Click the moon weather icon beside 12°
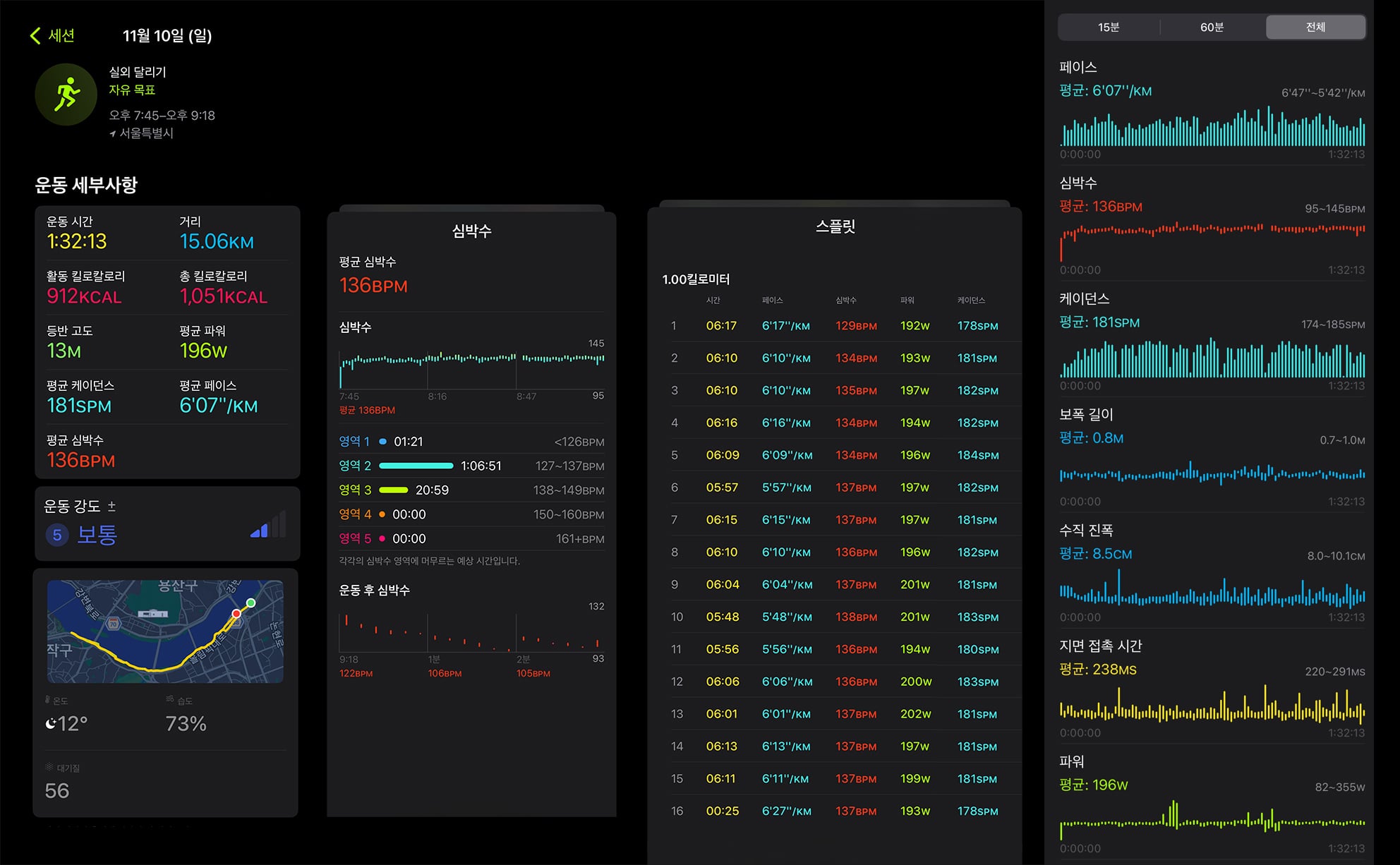Screen dimensions: 1400x865 click(x=51, y=723)
